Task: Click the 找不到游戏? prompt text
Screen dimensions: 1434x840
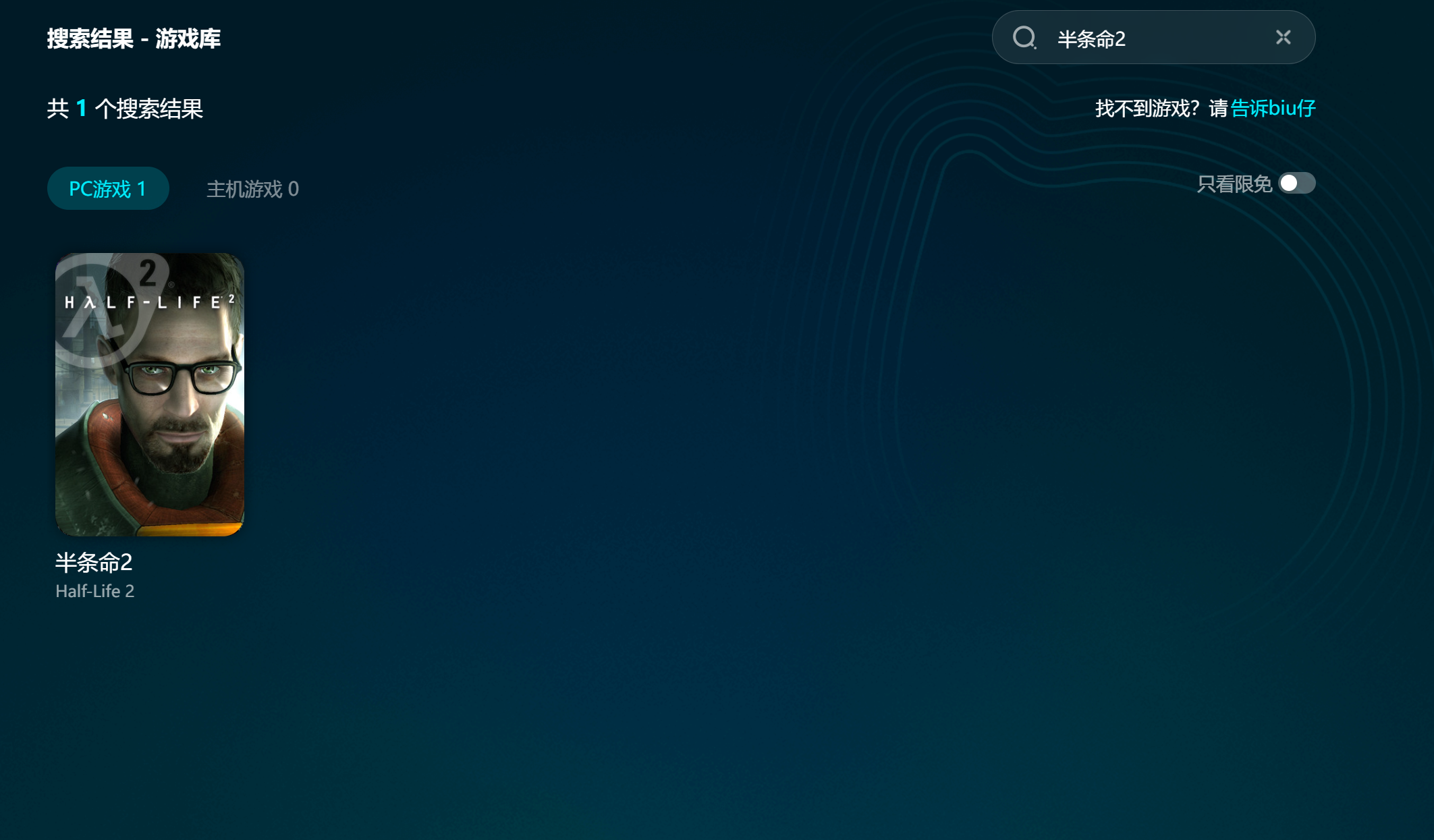Action: point(1146,108)
